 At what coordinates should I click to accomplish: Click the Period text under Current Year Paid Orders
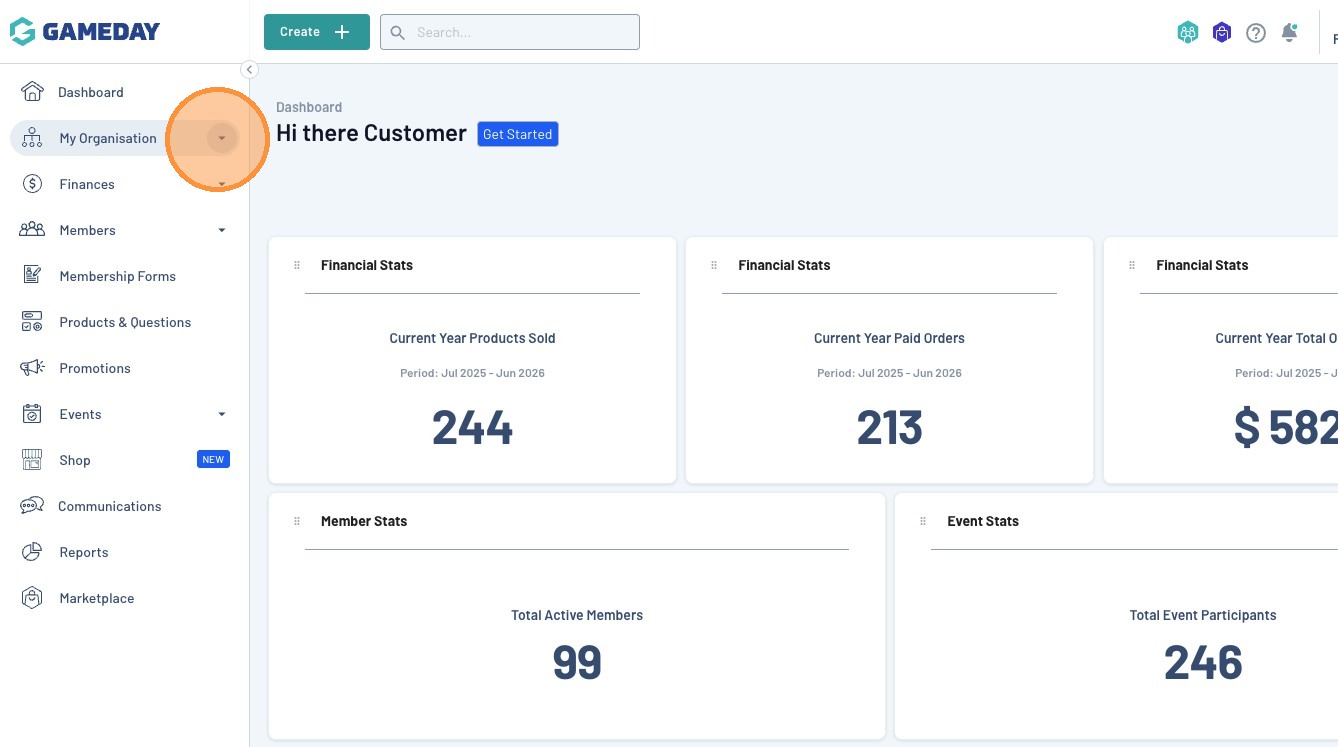[889, 373]
